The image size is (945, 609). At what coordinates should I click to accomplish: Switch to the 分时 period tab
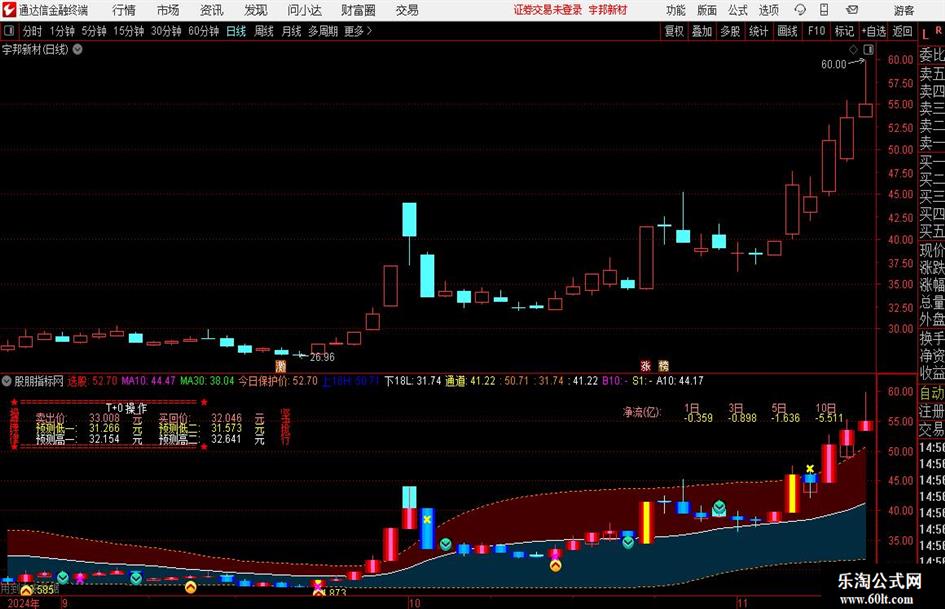[x=32, y=31]
